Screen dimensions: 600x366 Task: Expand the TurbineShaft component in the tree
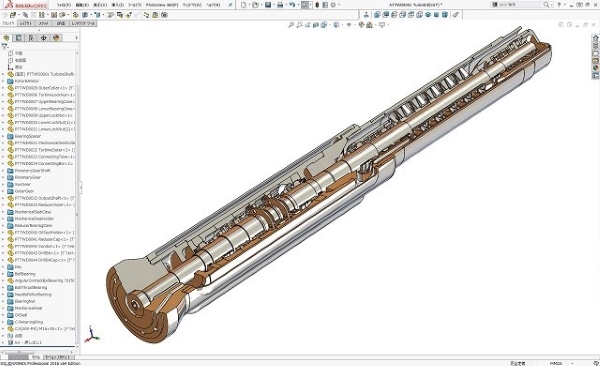(x=3, y=74)
